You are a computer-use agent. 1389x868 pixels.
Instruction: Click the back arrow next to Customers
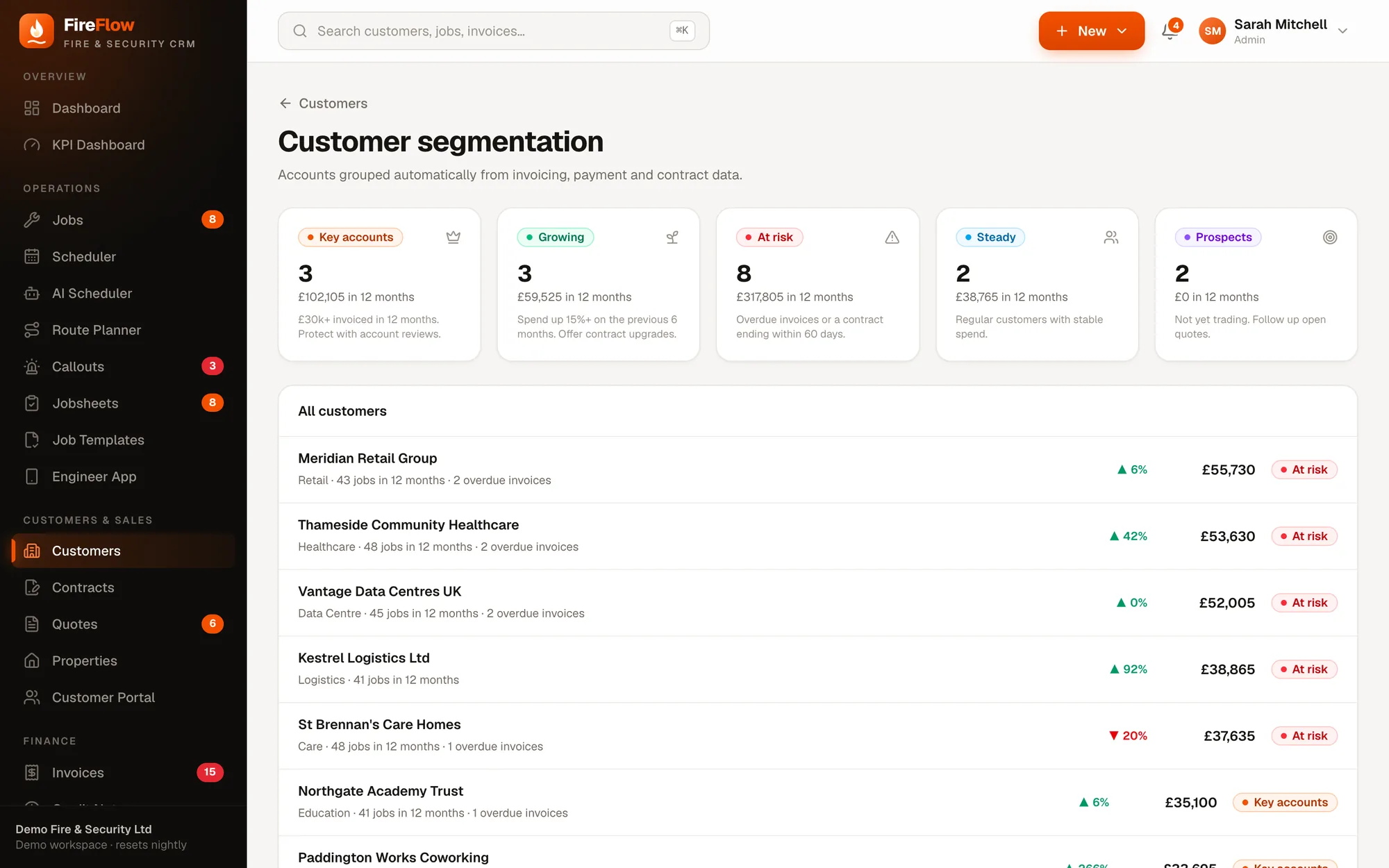[x=285, y=103]
